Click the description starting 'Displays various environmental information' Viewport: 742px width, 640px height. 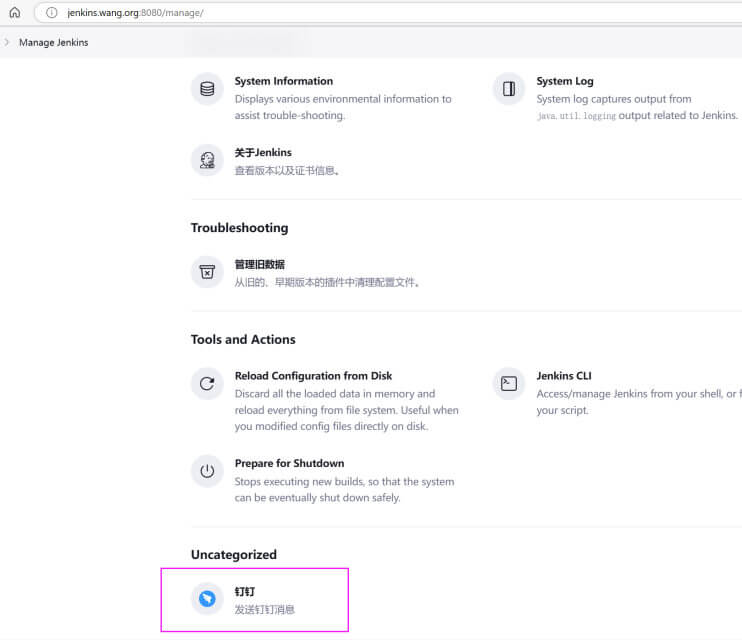coord(343,107)
